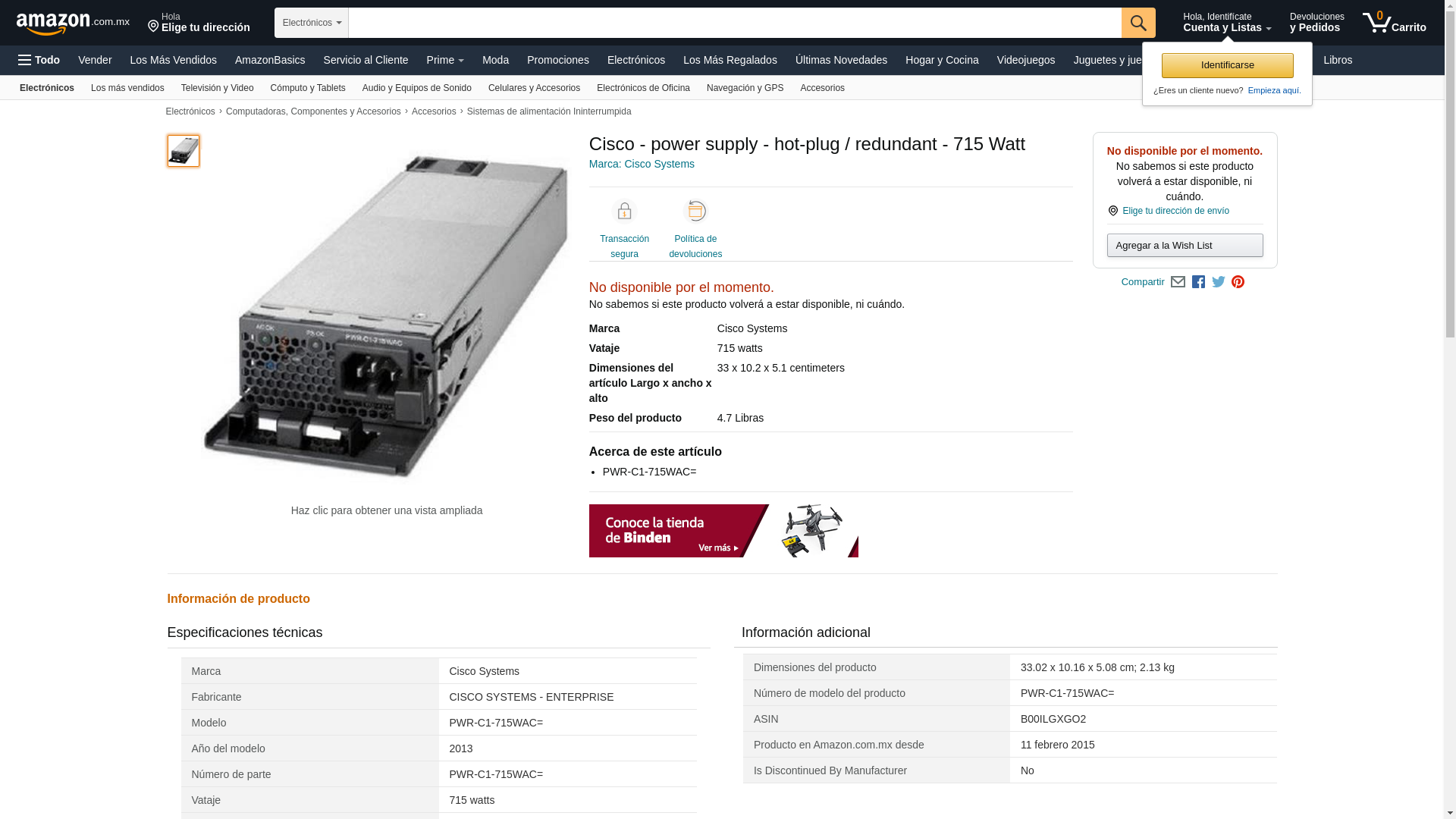Expand the Electrónicos search category dropdown
The width and height of the screenshot is (1456, 819).
click(x=311, y=23)
